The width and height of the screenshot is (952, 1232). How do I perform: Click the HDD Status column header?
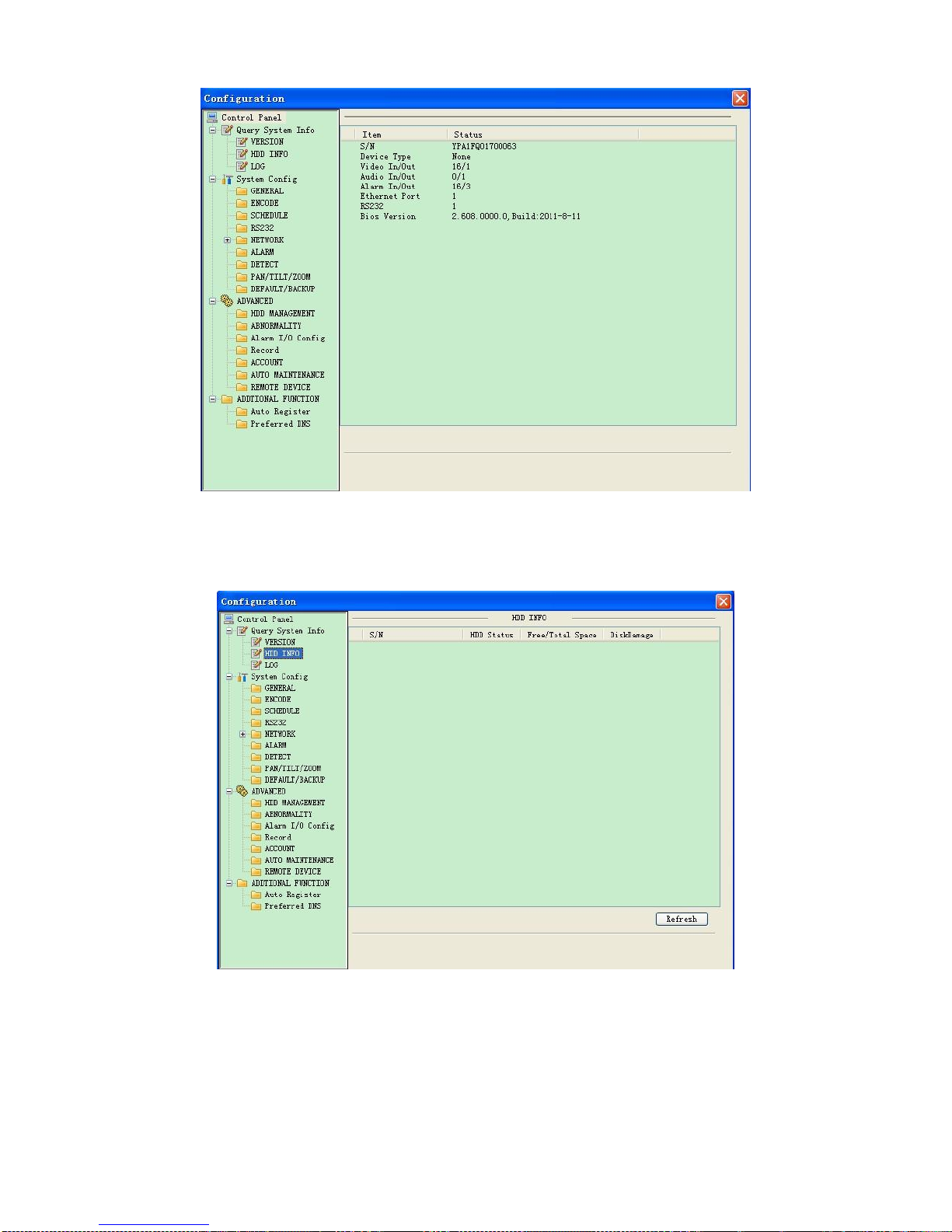click(492, 635)
